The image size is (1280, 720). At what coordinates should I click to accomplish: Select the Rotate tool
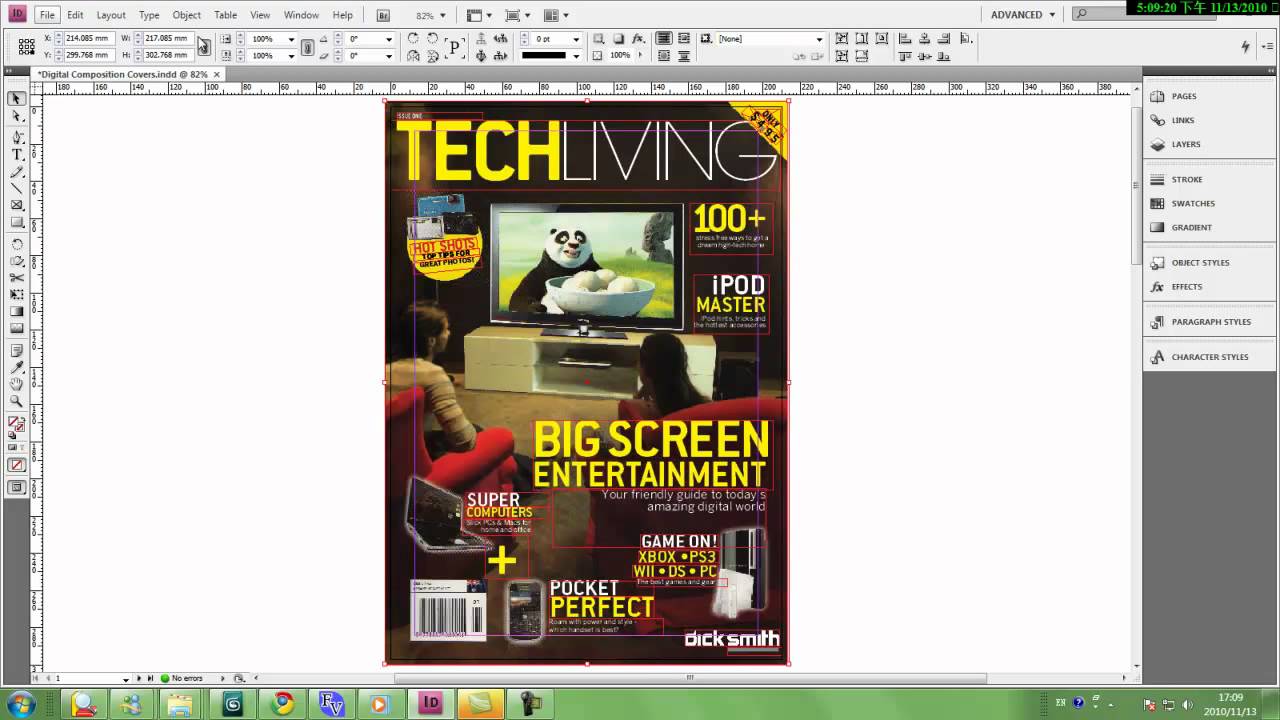pyautogui.click(x=17, y=244)
